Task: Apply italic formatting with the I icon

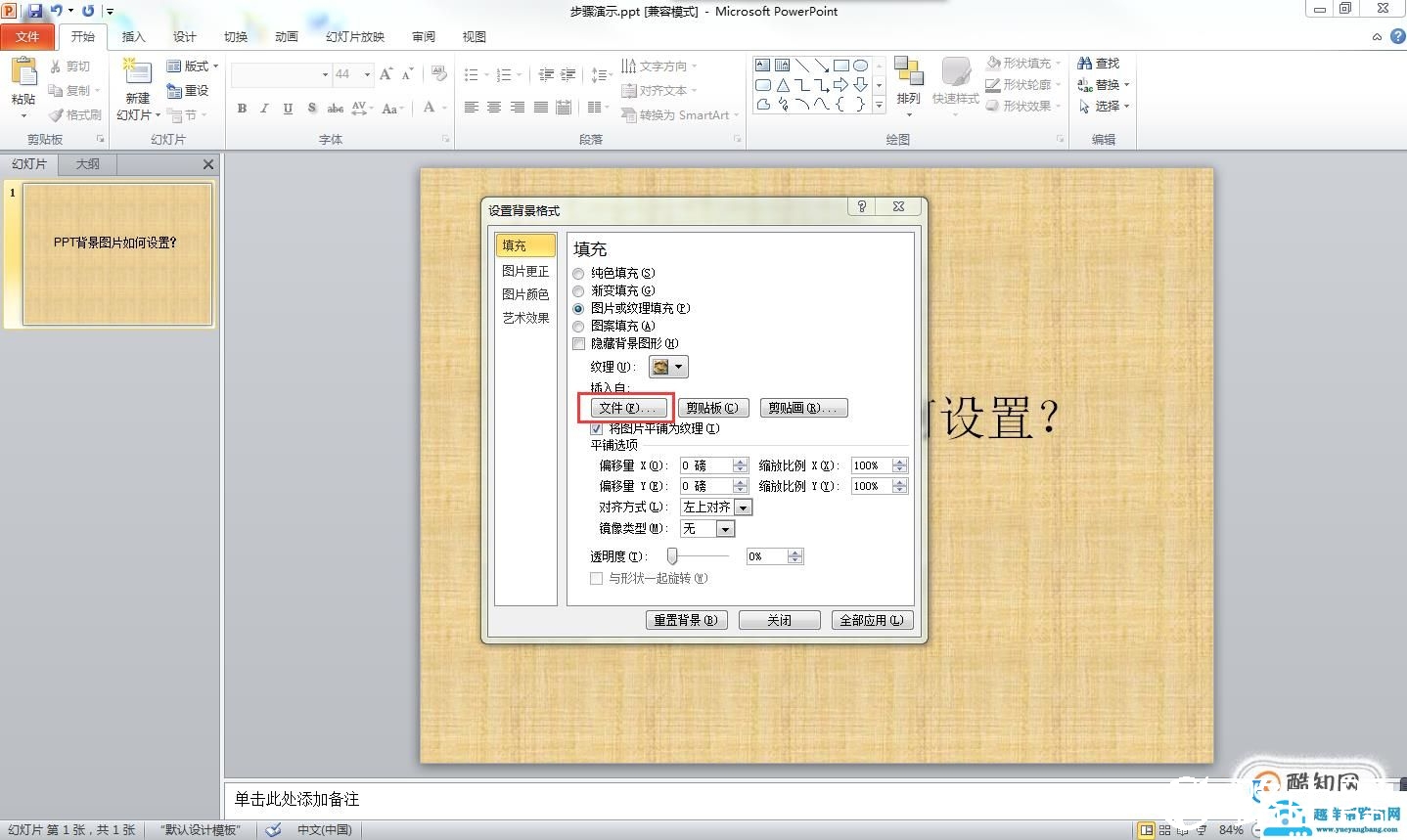Action: [263, 109]
